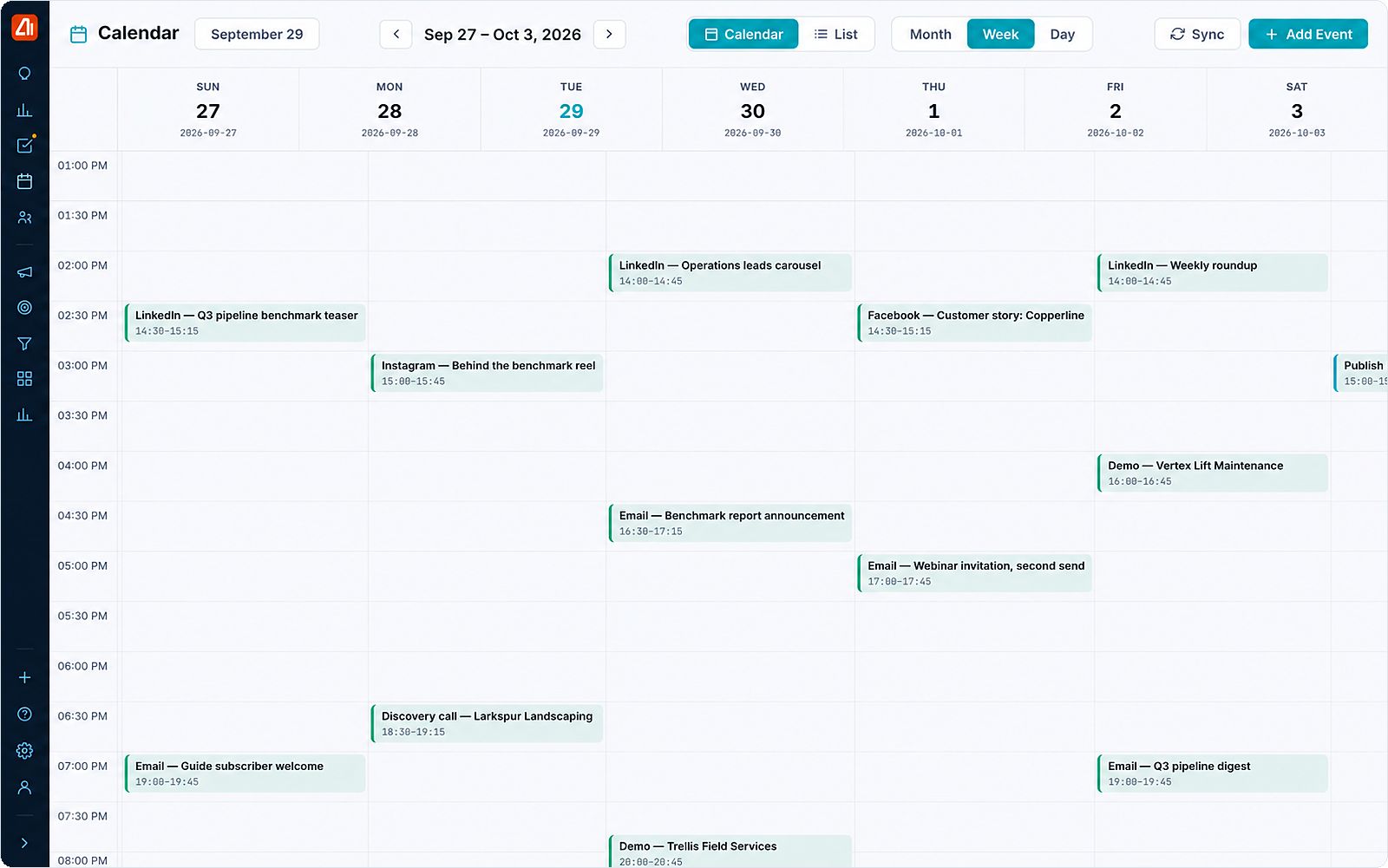Select the Month tab
Image resolution: width=1388 pixels, height=868 pixels.
[x=930, y=34]
